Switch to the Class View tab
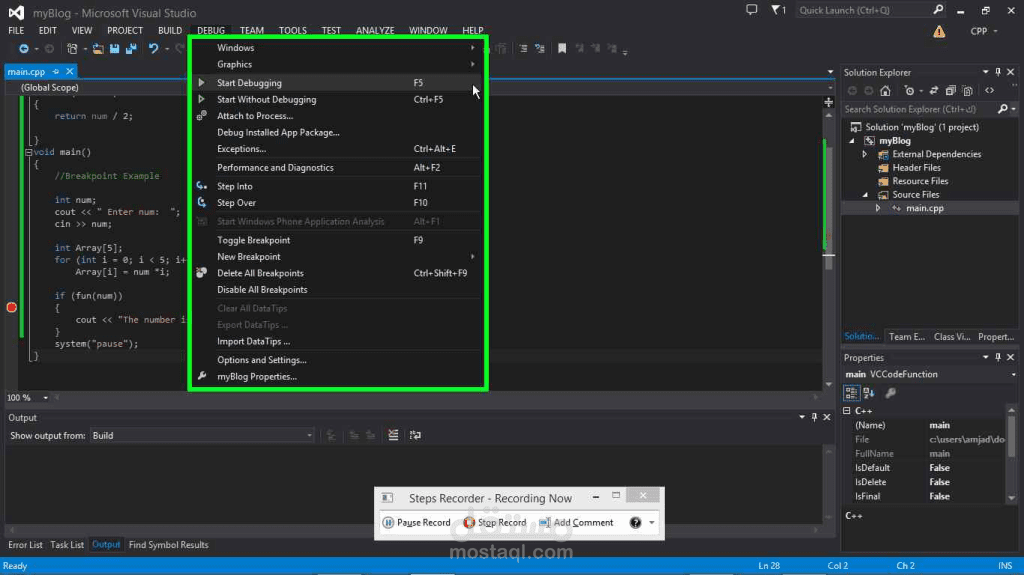This screenshot has height=575, width=1024. pos(952,337)
